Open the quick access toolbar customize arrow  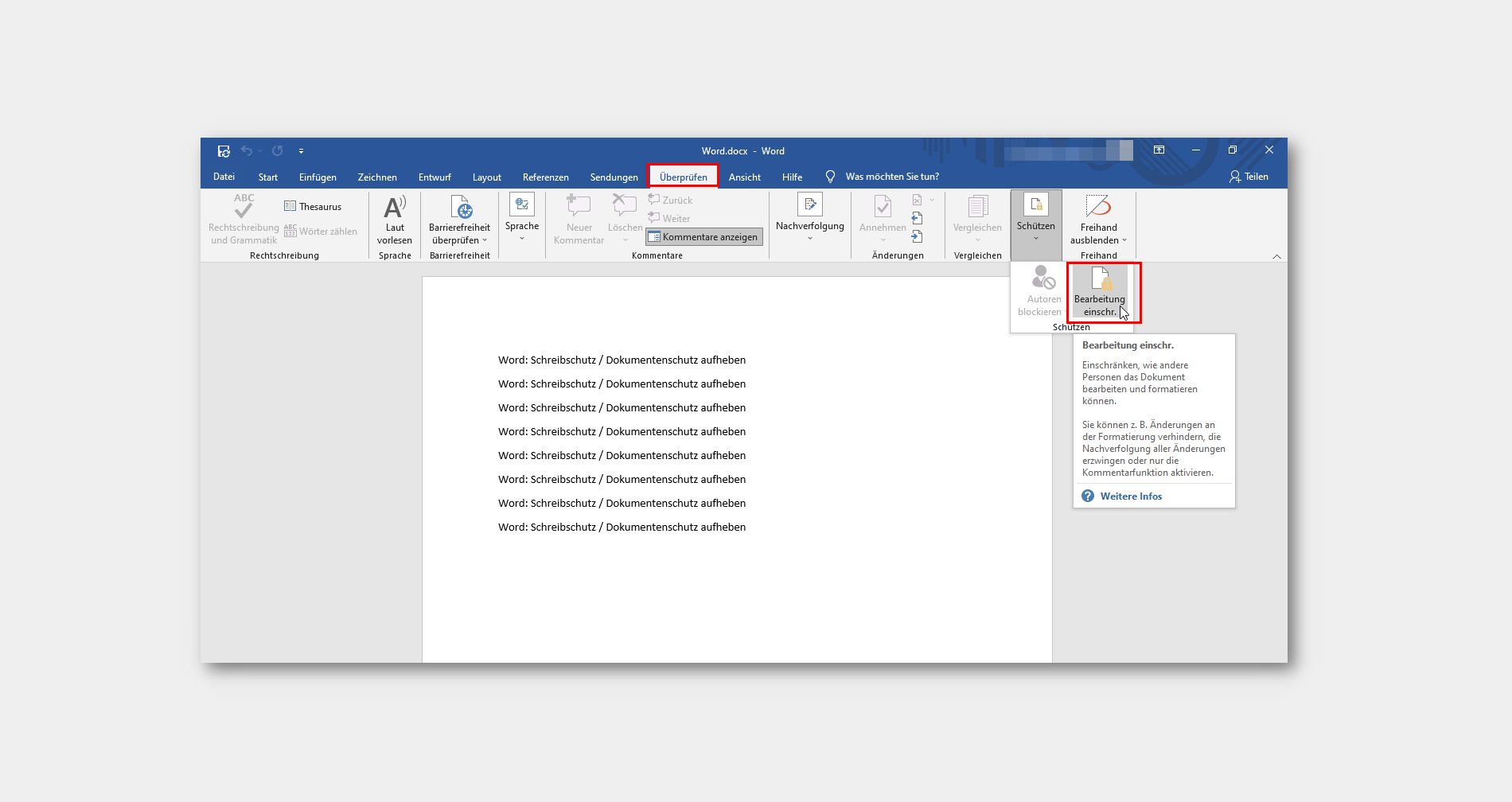301,151
